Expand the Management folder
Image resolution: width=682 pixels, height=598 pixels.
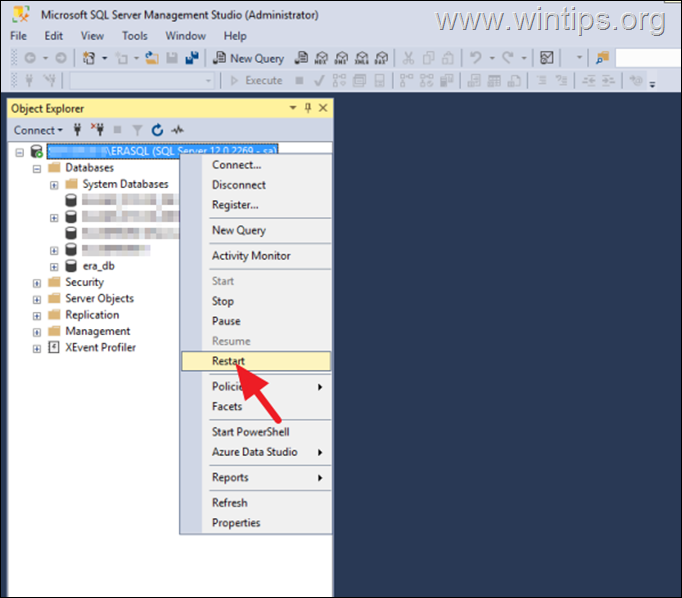[37, 332]
